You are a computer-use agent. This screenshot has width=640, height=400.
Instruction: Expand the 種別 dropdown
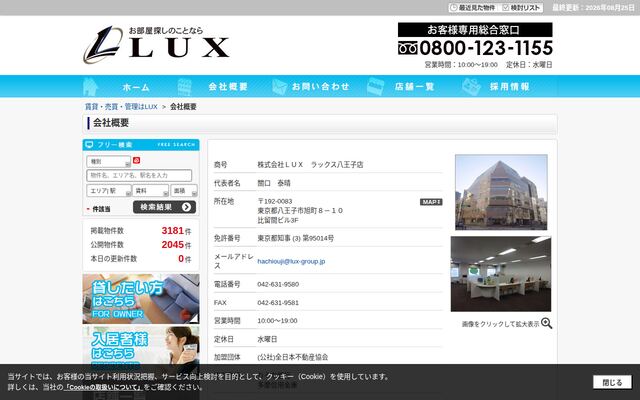[109, 162]
